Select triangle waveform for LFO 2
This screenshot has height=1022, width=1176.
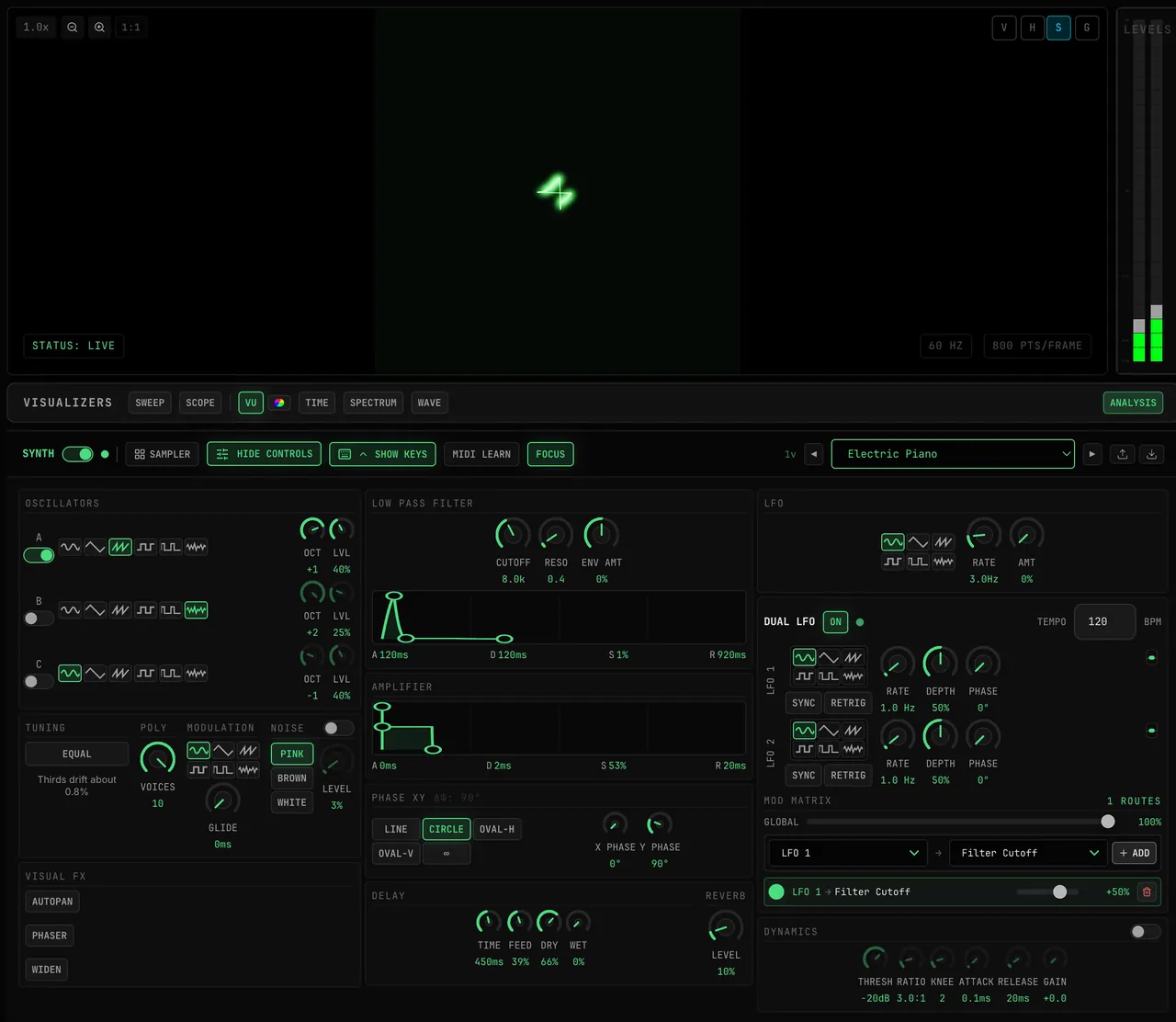click(x=829, y=731)
